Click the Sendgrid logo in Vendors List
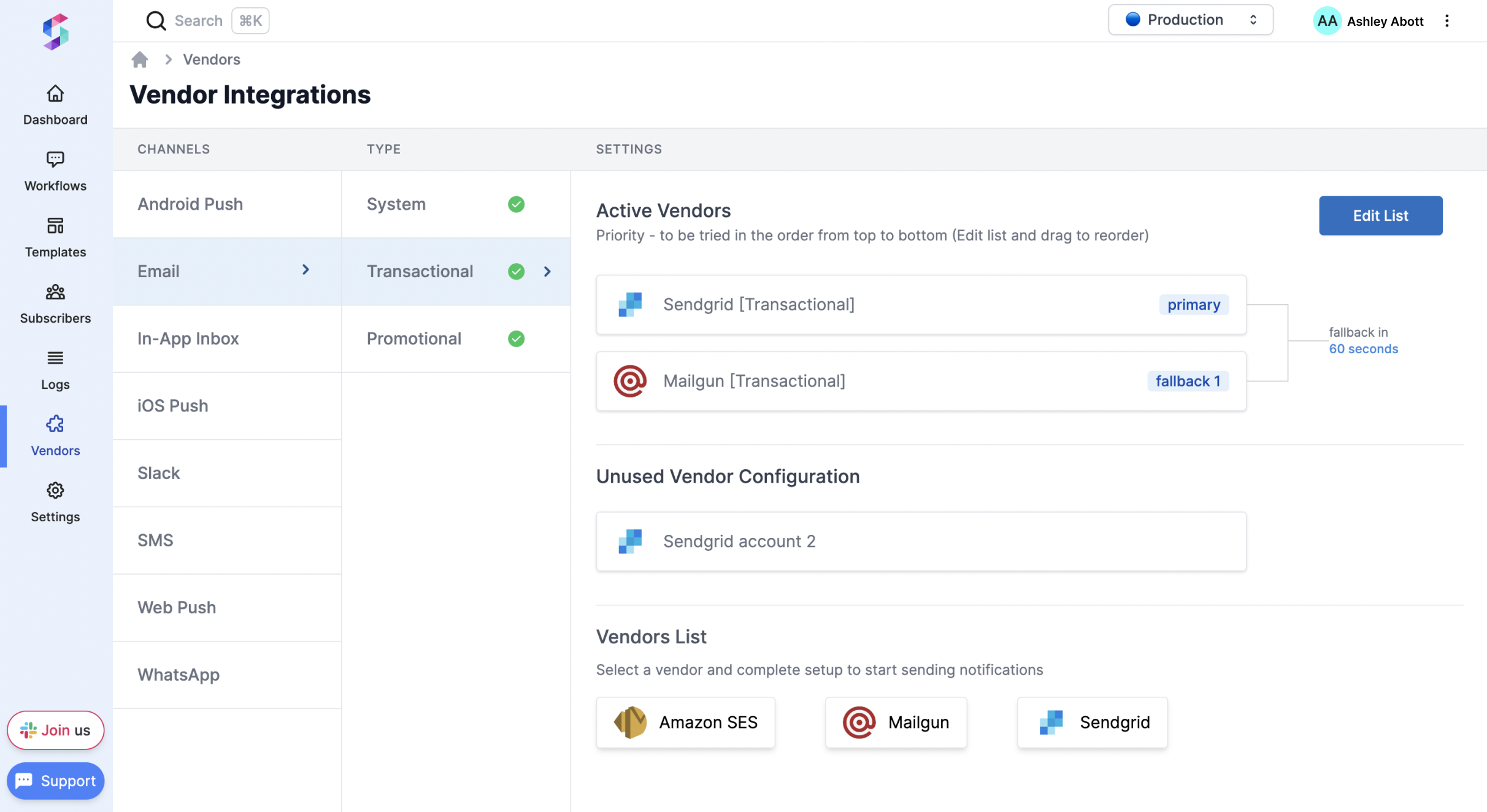The width and height of the screenshot is (1487, 812). point(1050,722)
